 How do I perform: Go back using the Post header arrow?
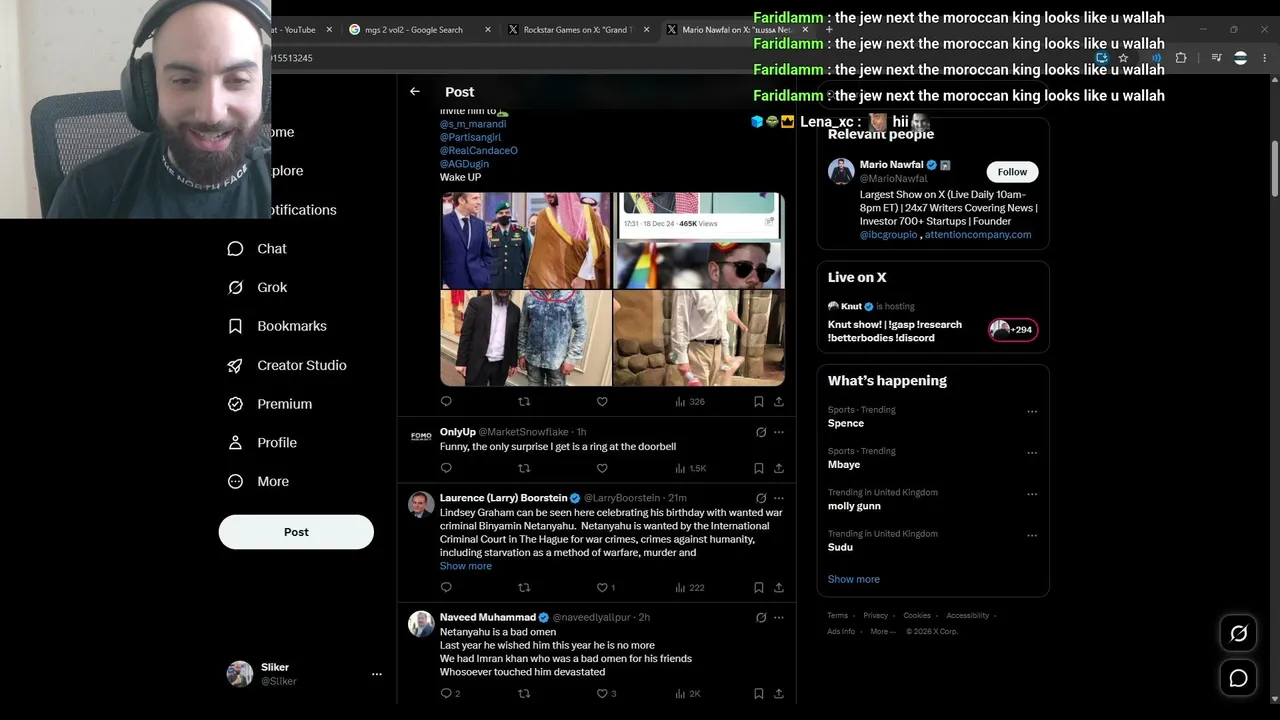(415, 91)
